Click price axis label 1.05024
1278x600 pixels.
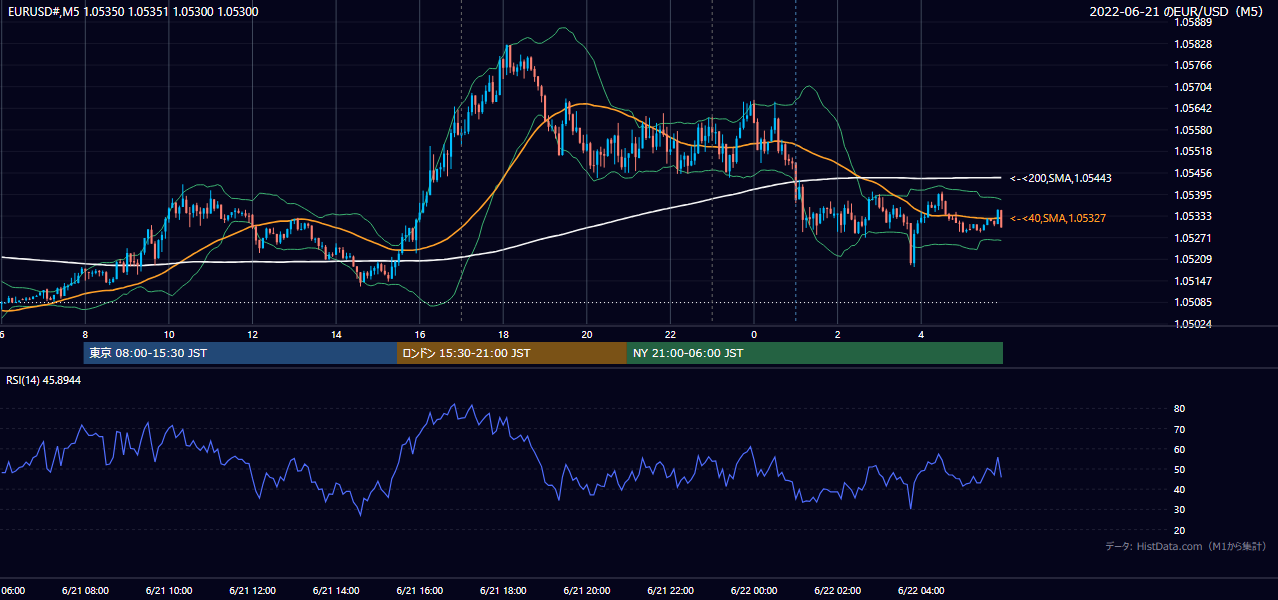click(x=1193, y=324)
